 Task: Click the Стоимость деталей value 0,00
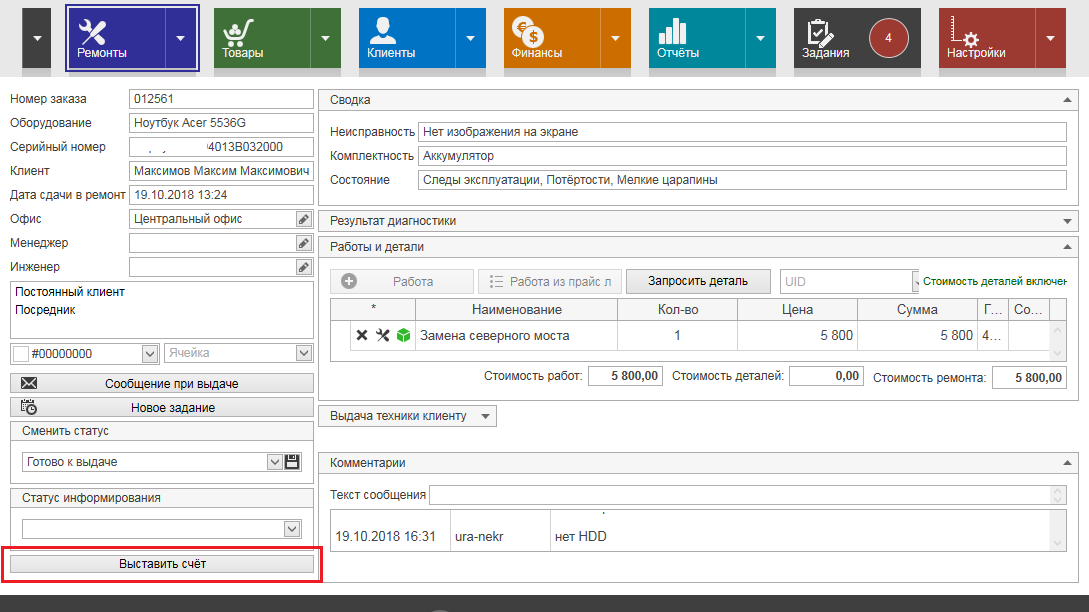(826, 376)
